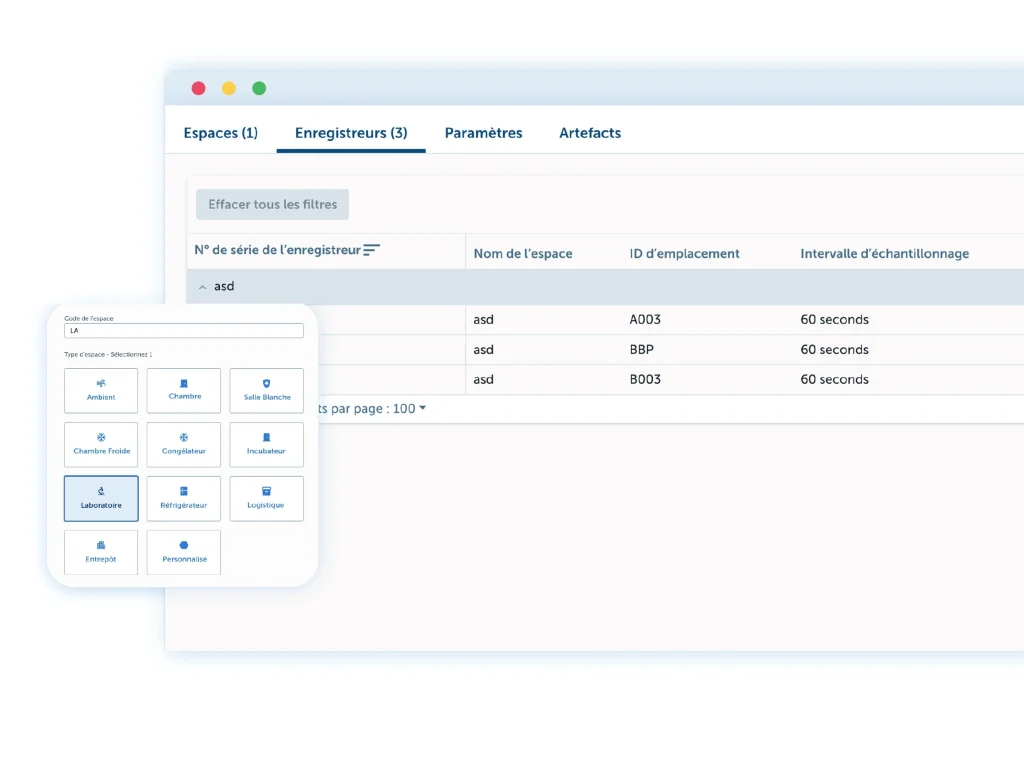
Task: Click 60 seconds in the B003 row
Action: tap(834, 379)
